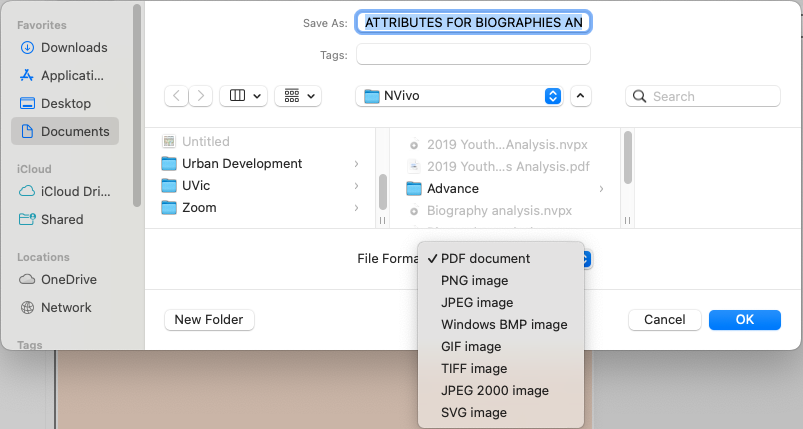Click into the Tags field

point(473,54)
